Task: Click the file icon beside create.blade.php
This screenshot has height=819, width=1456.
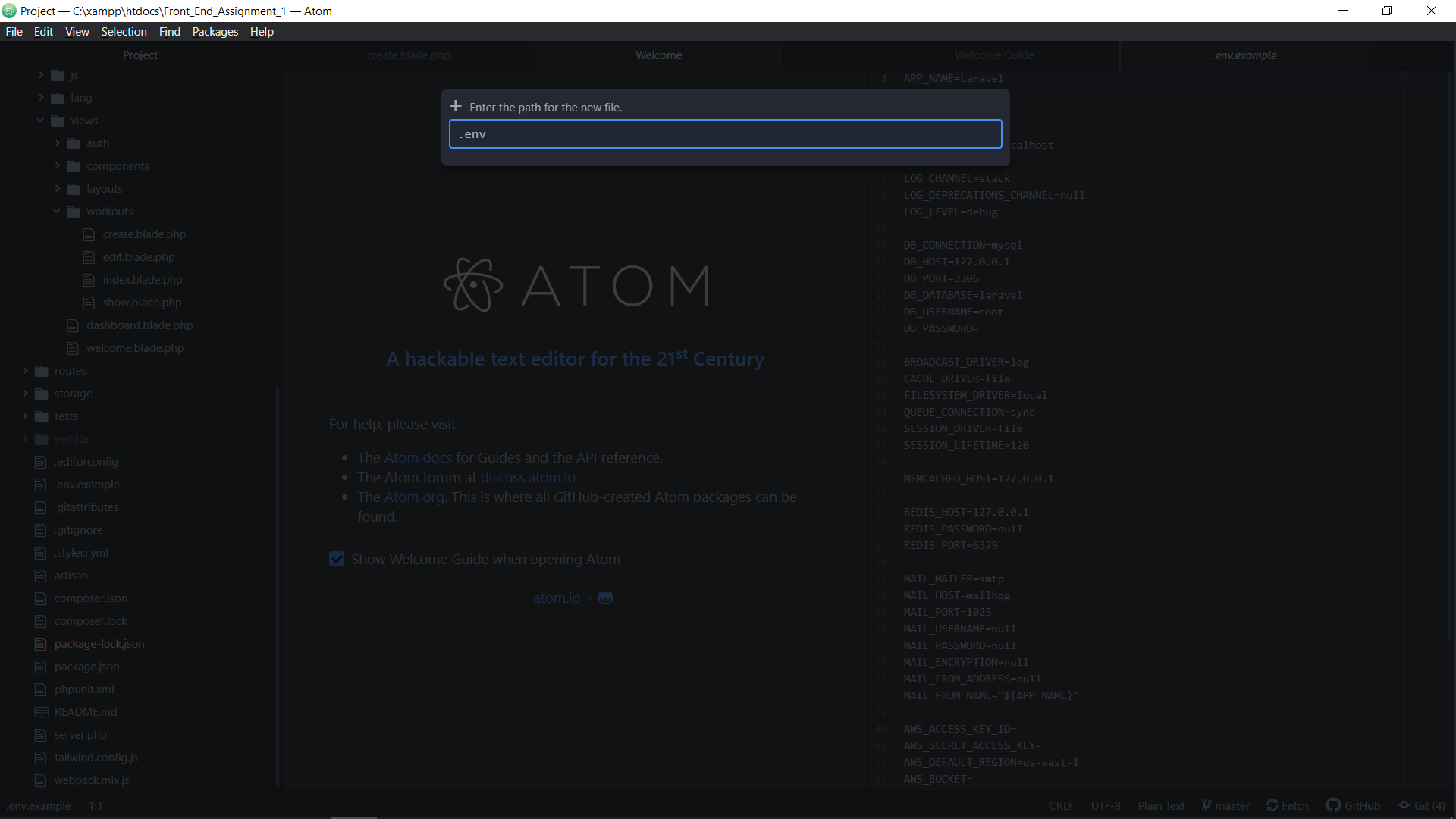Action: point(90,234)
